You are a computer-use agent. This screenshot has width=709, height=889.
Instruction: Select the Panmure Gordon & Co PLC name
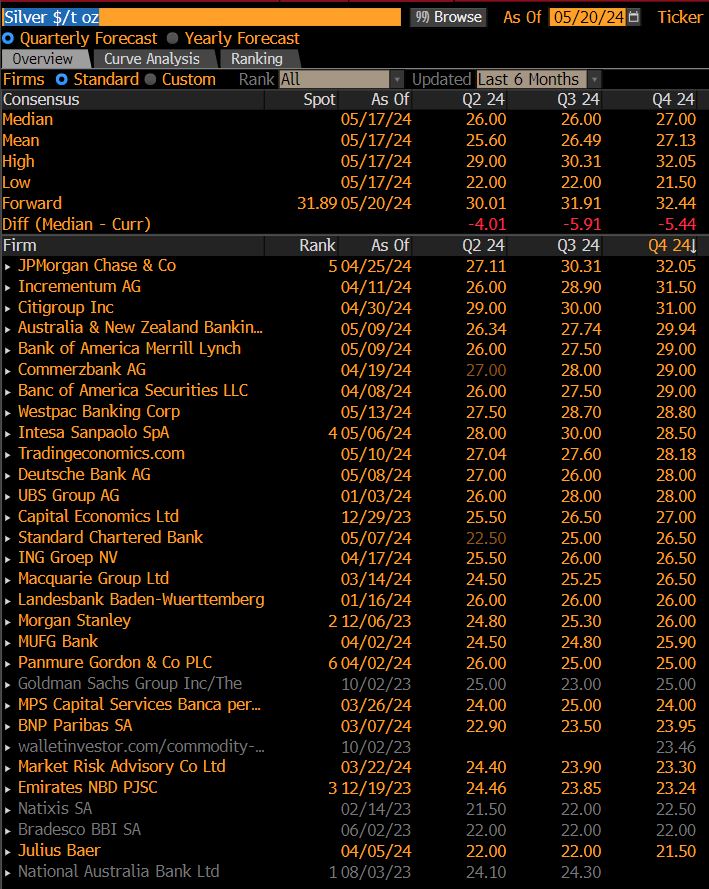115,663
